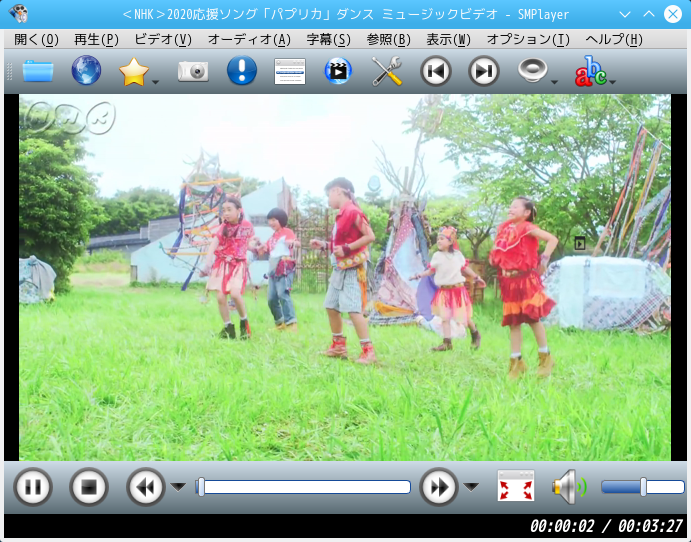Open the ヘルプ(H) menu

[613, 40]
